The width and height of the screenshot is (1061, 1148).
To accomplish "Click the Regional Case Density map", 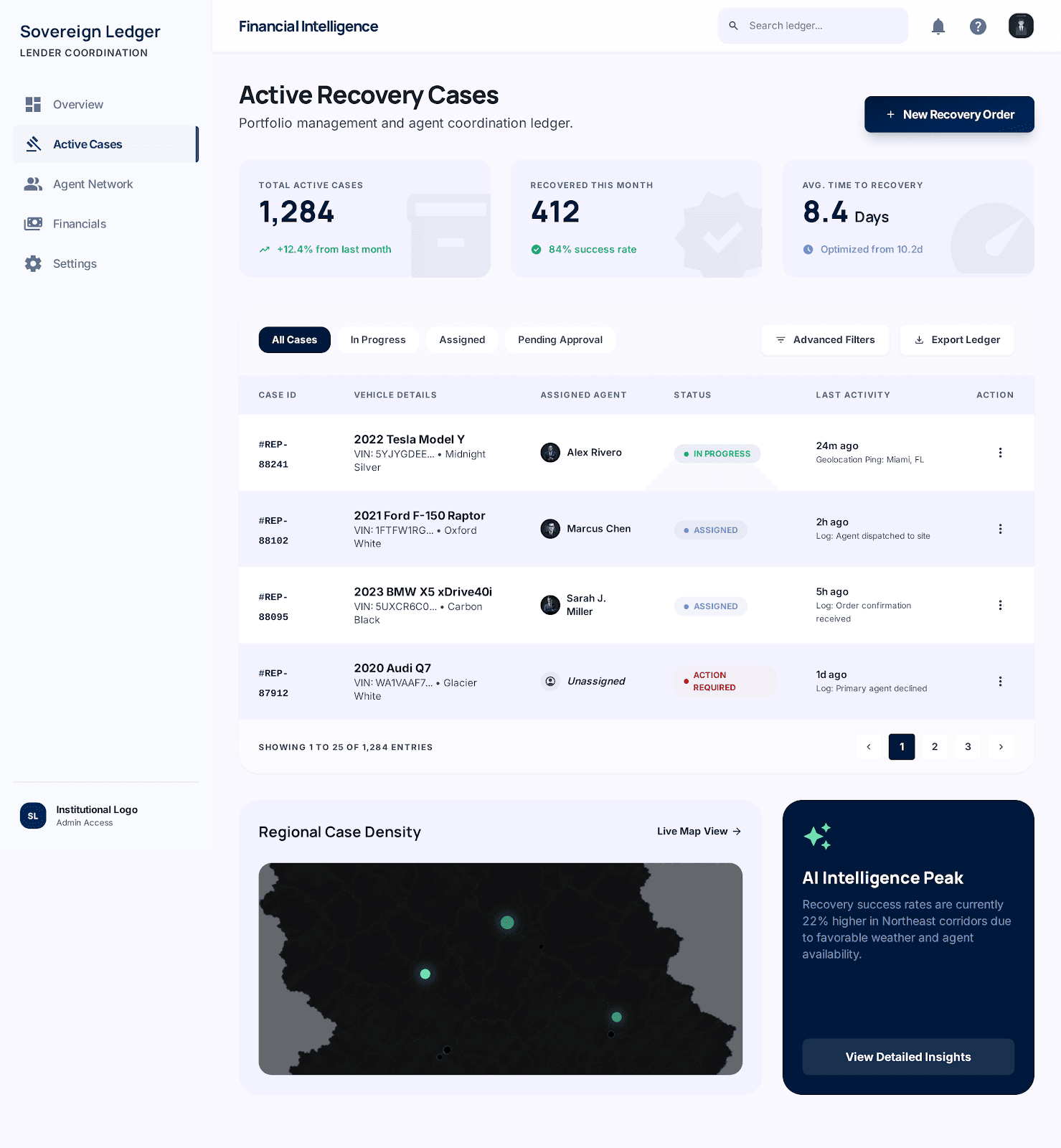I will point(500,969).
